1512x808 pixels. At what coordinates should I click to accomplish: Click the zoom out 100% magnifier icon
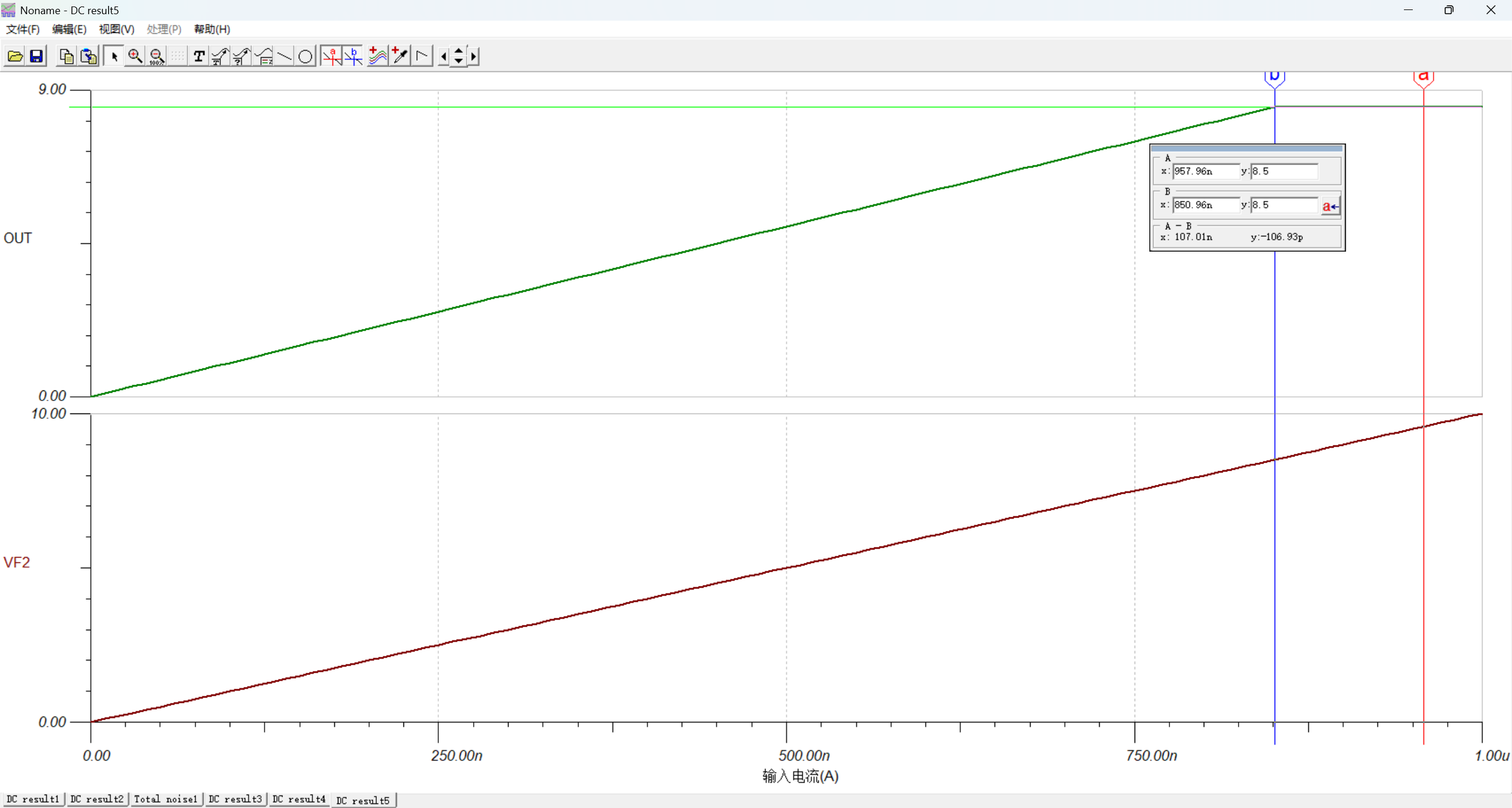pyautogui.click(x=157, y=57)
